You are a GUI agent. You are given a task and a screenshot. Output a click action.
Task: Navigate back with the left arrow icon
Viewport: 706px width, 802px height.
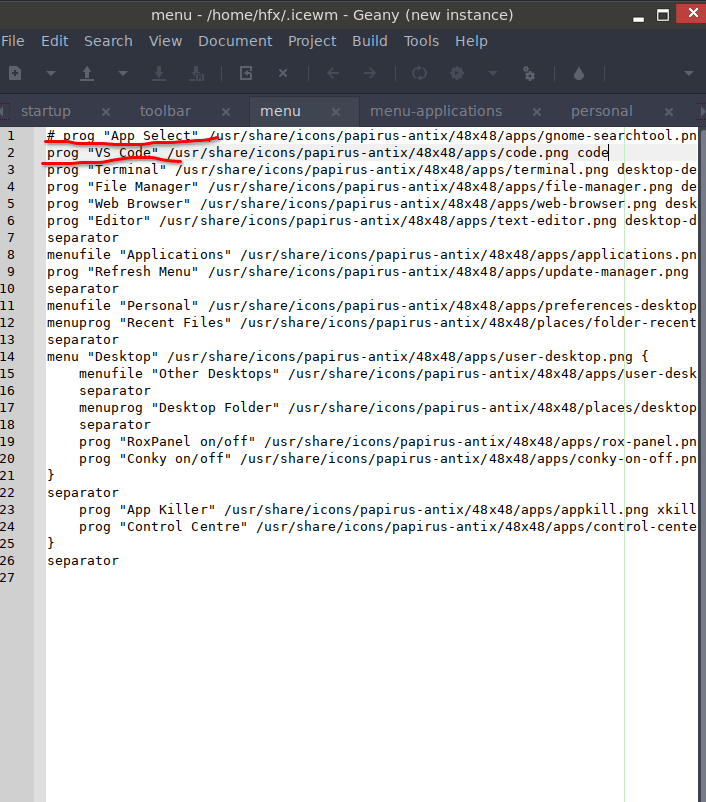tap(333, 74)
